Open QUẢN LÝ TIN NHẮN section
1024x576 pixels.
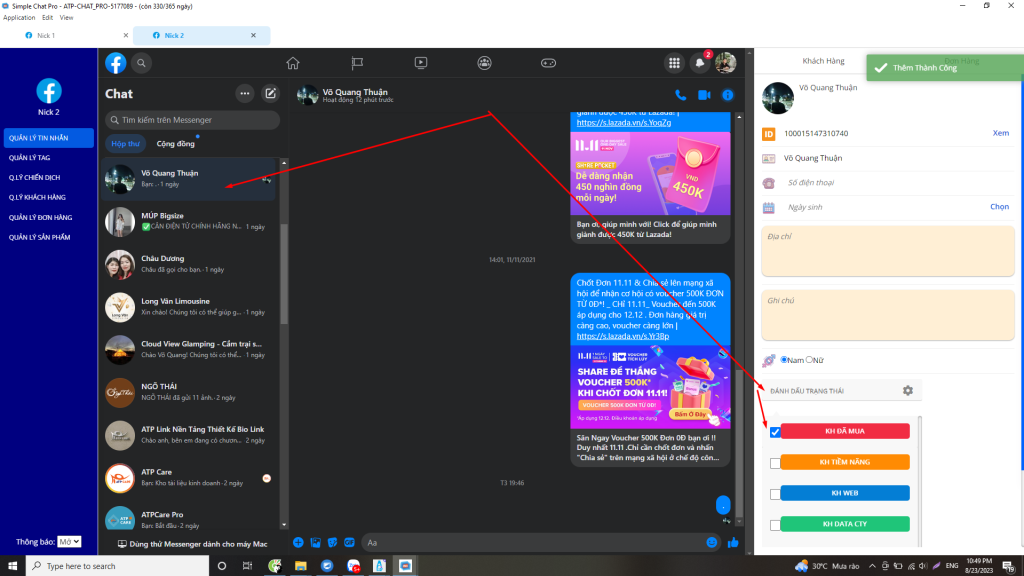click(48, 138)
